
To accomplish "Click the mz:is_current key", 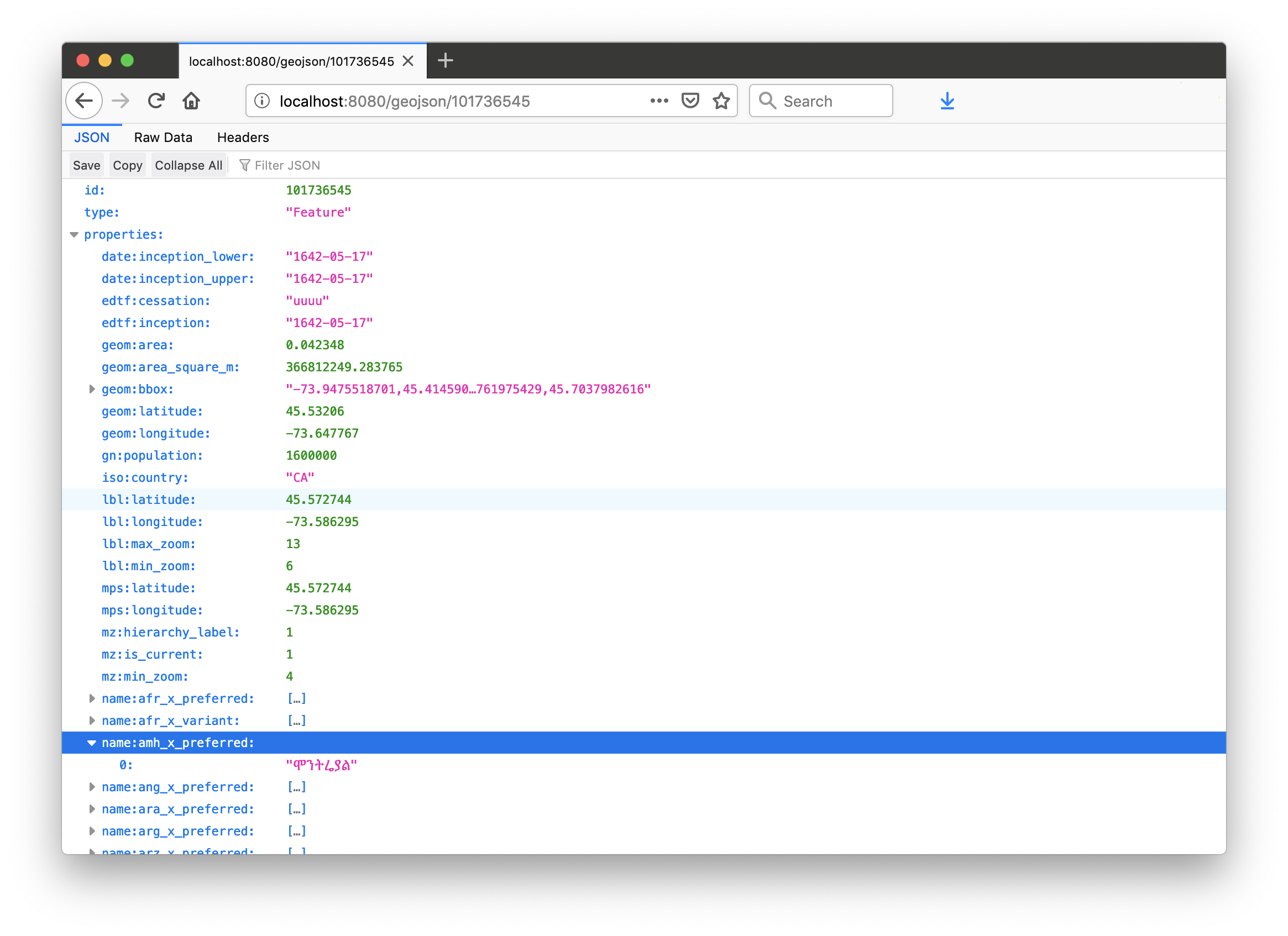I will (x=152, y=655).
